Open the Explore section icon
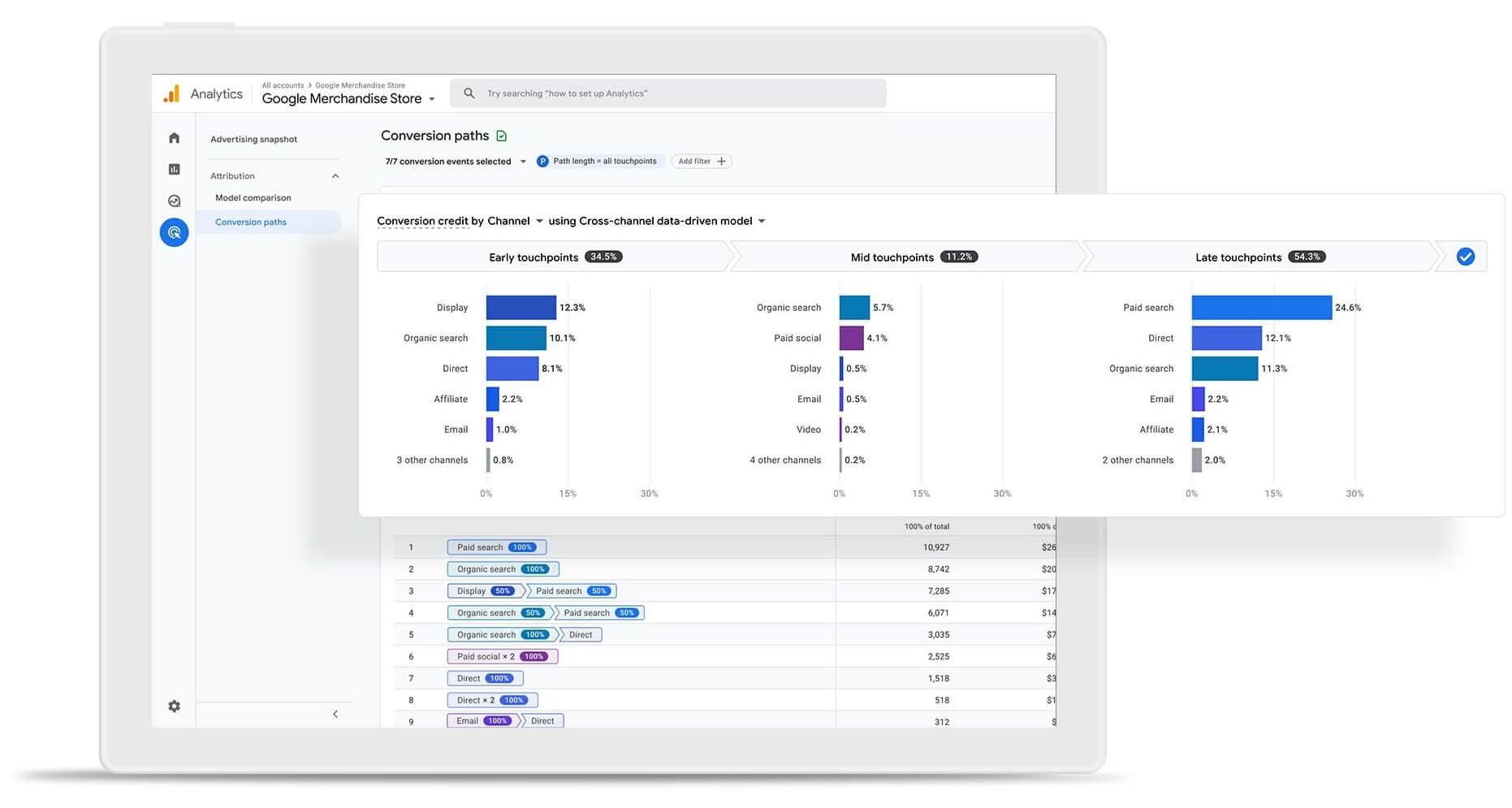The image size is (1512, 808). pyautogui.click(x=174, y=201)
